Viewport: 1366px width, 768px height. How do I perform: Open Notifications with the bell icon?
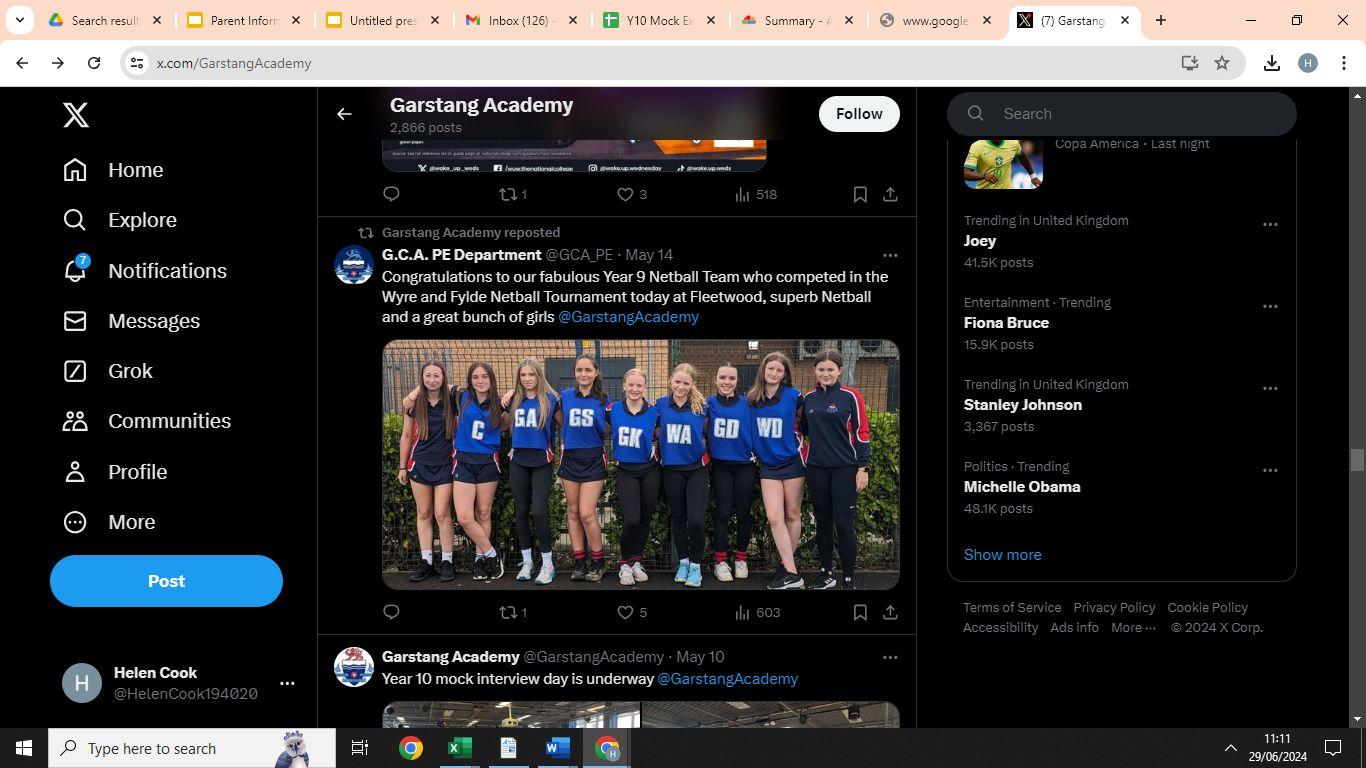[x=76, y=271]
